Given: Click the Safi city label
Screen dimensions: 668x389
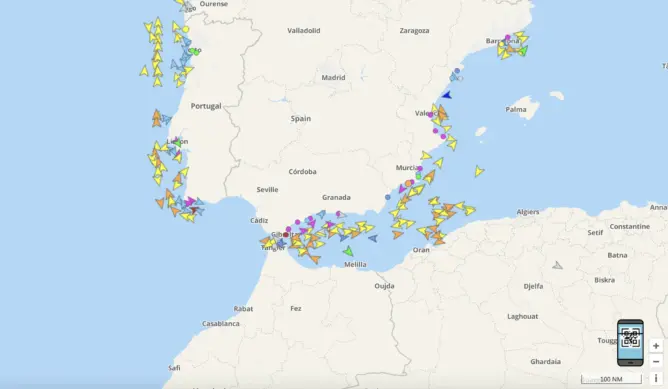Looking at the screenshot, I should [x=174, y=368].
